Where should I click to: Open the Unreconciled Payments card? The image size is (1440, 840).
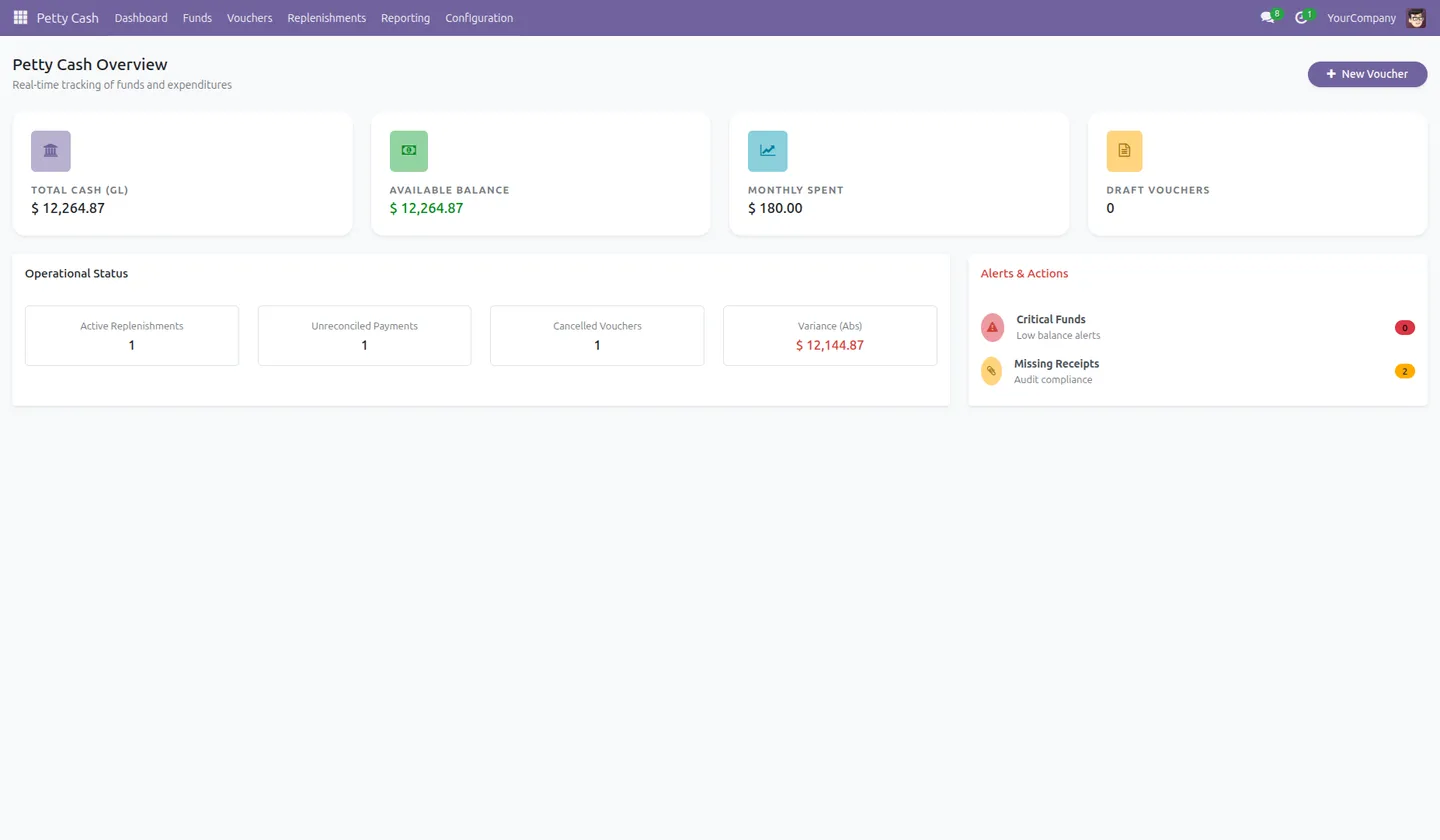pos(364,336)
